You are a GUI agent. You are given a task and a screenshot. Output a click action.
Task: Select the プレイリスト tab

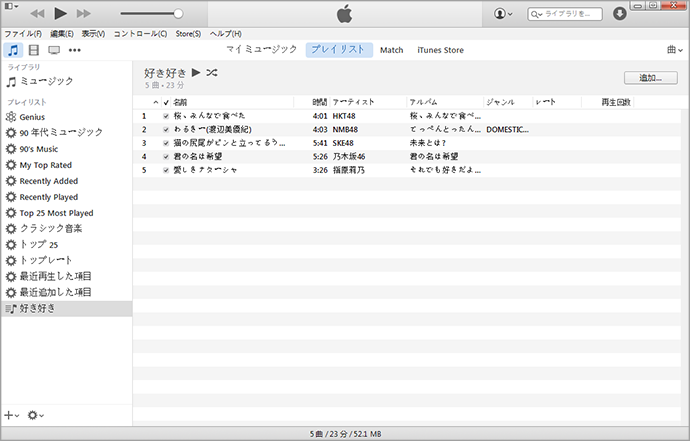(x=339, y=50)
